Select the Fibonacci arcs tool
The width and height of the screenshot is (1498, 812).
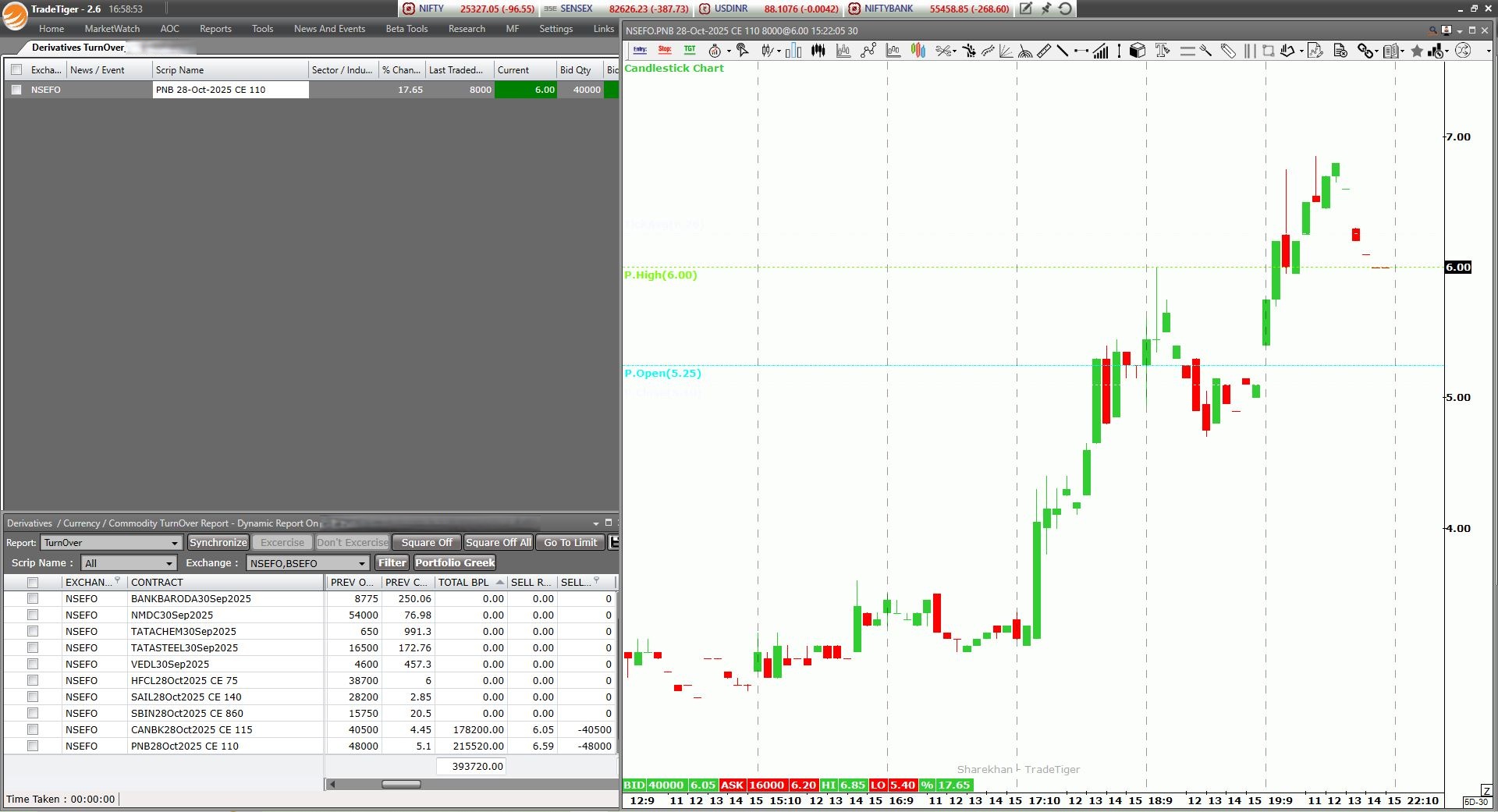[1025, 51]
